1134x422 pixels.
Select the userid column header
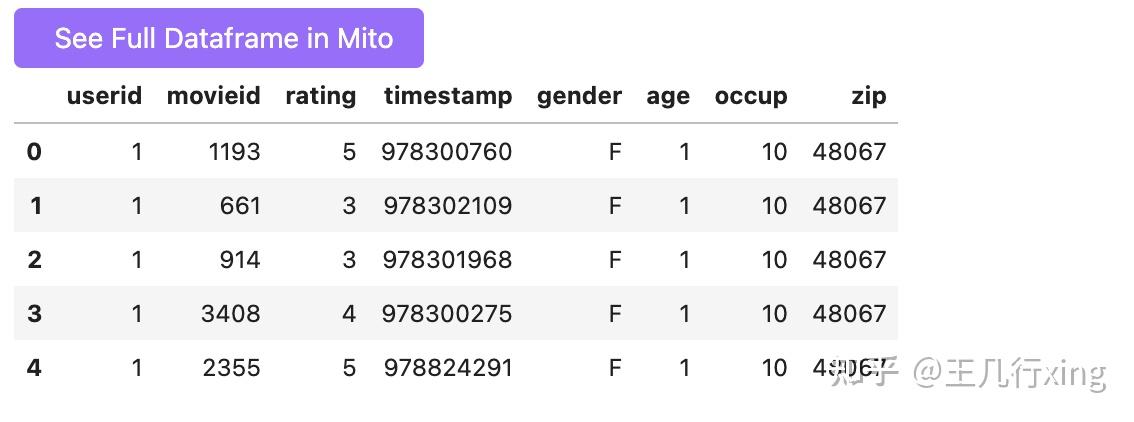pos(104,96)
